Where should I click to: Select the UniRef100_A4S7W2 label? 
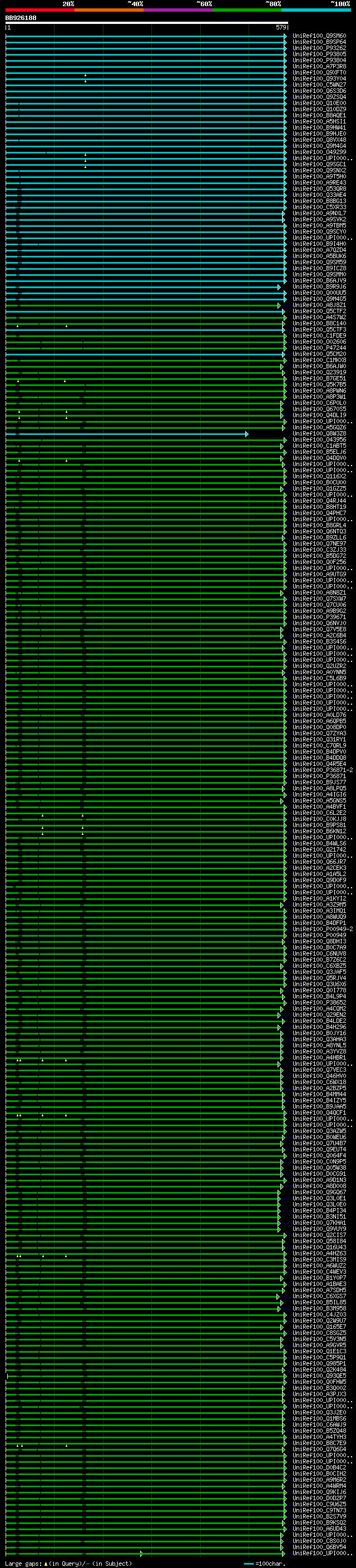pos(319,317)
